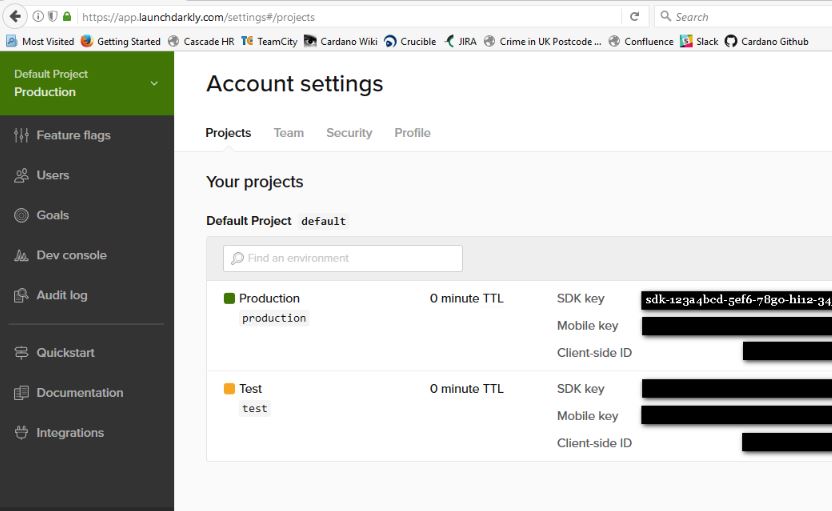
Task: Click the Quickstart signpost icon
Action: (x=21, y=353)
